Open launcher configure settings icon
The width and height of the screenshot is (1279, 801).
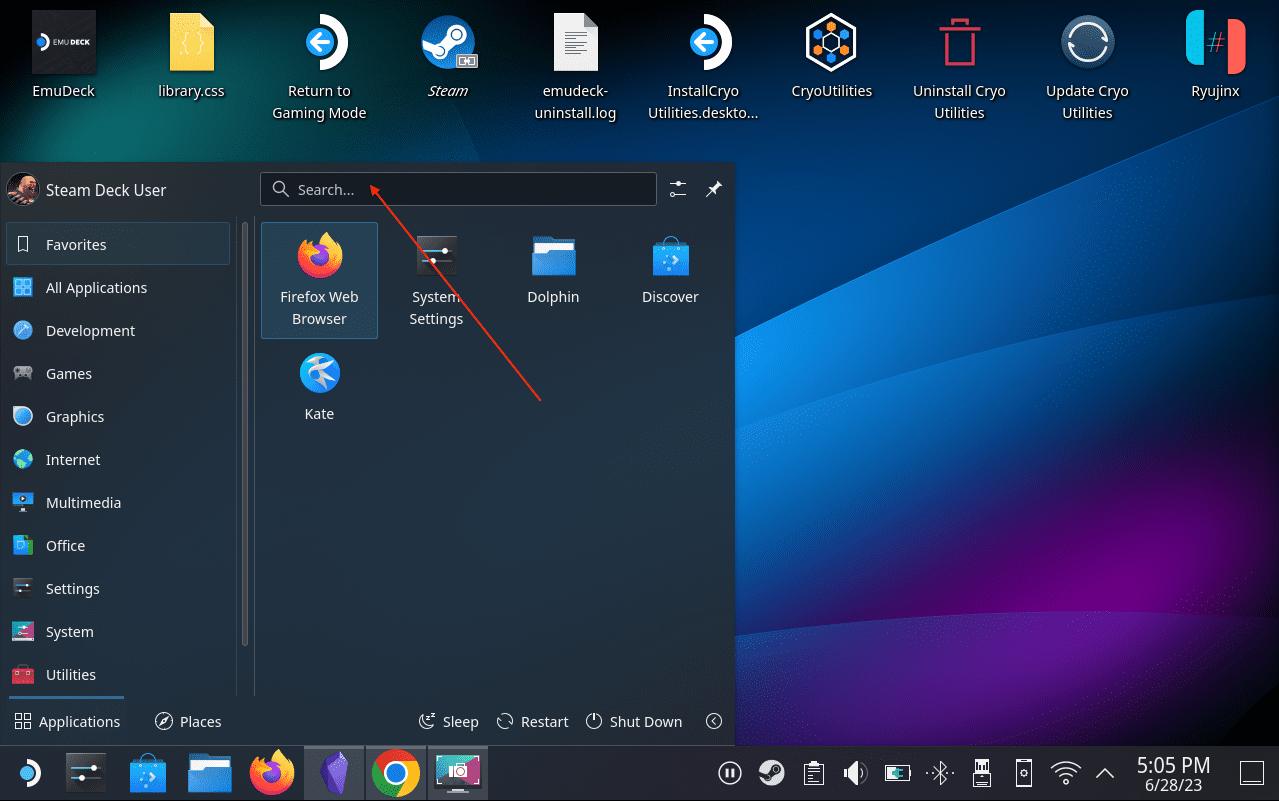click(x=679, y=189)
